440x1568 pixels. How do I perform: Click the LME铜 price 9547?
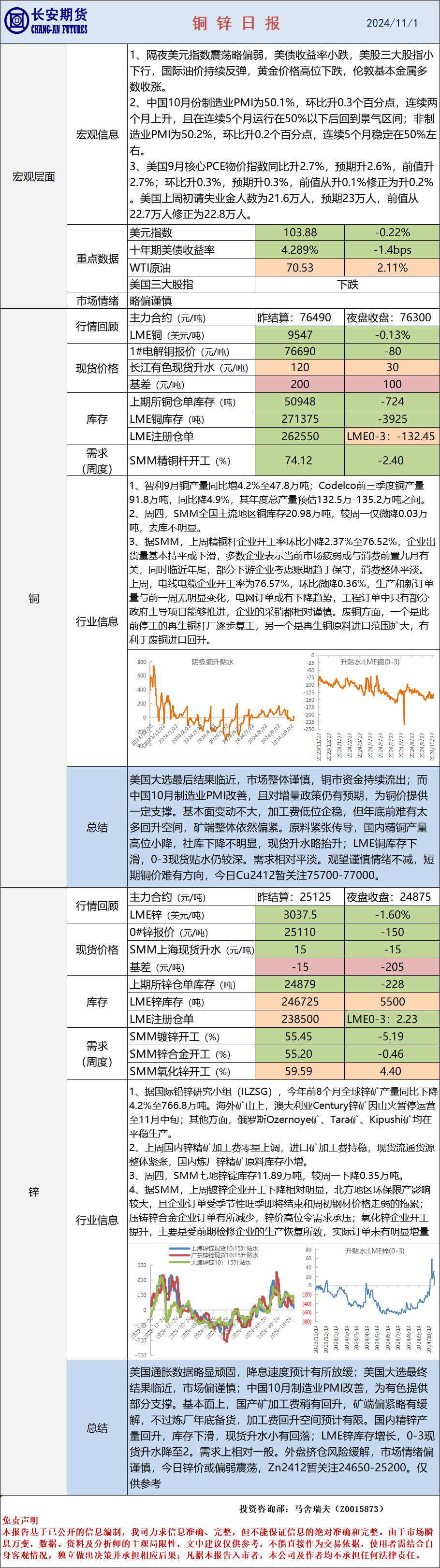click(300, 335)
